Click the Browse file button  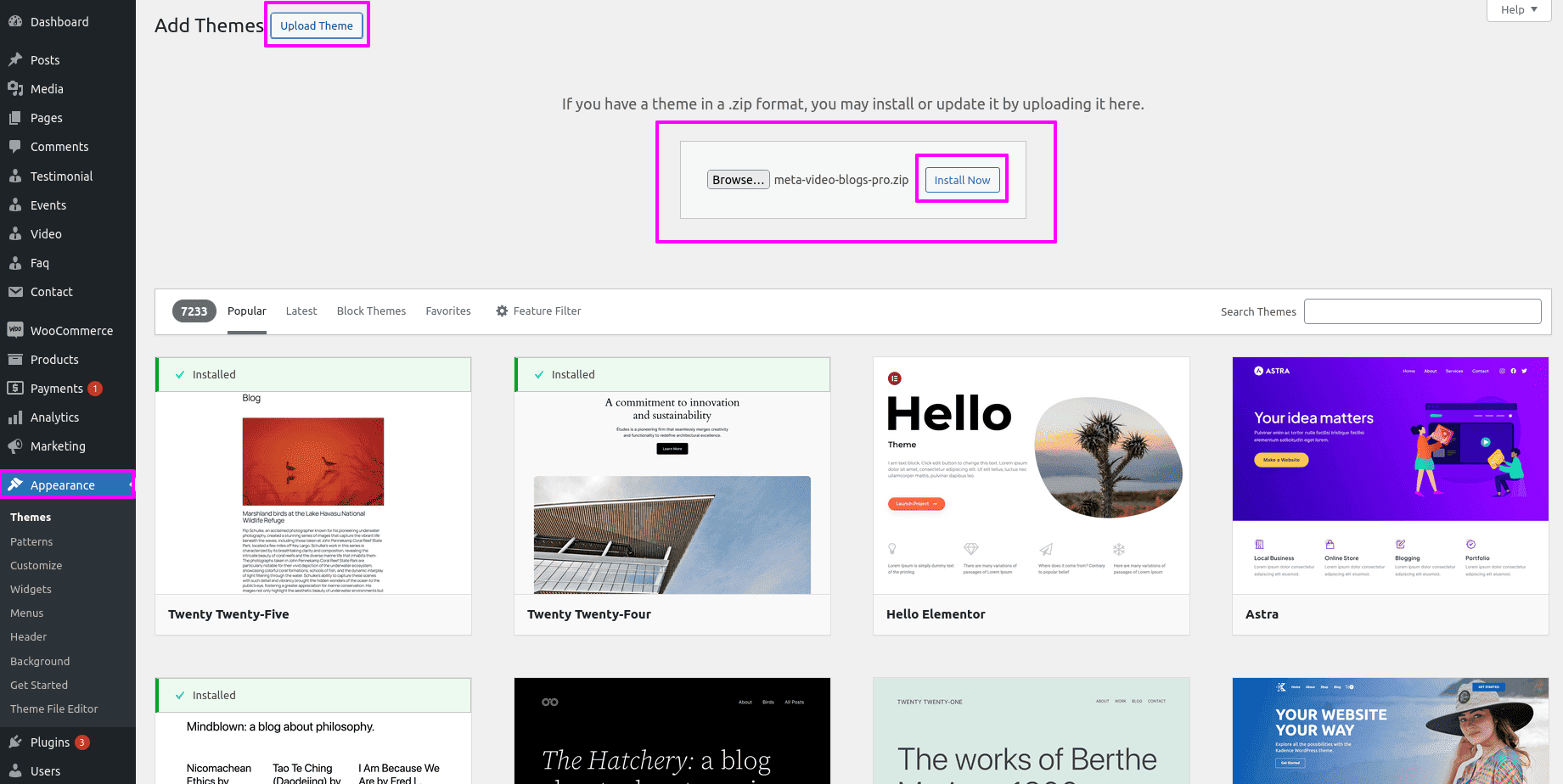pos(739,180)
